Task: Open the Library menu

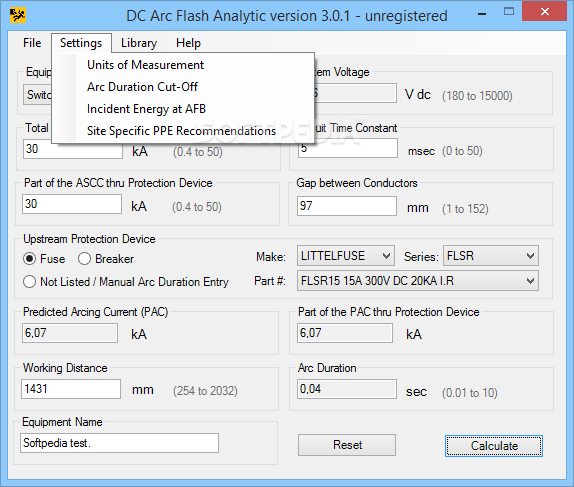Action: click(x=139, y=43)
